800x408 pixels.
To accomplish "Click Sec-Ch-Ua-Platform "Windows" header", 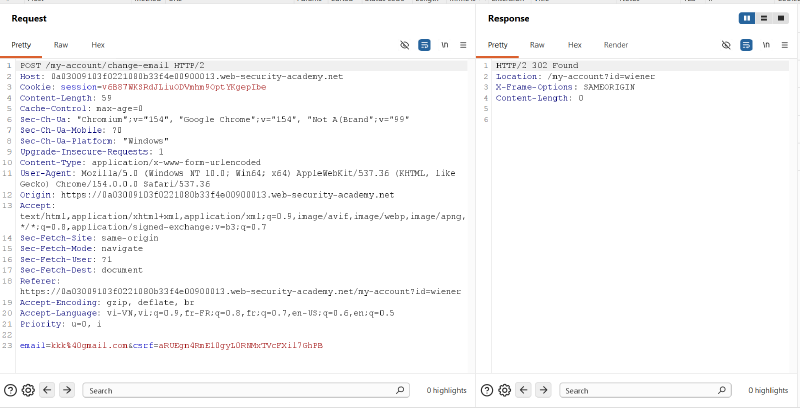I will coord(94,141).
